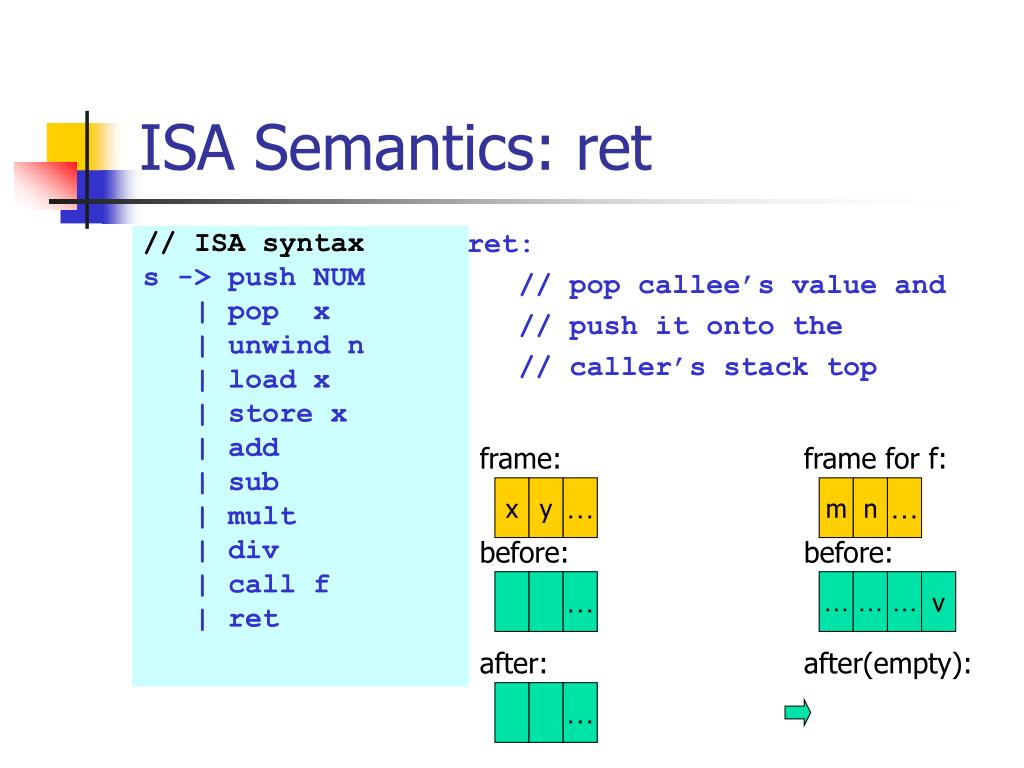The width and height of the screenshot is (1024, 768).
Task: Click the 'sub' instruction line
Action: pos(239,483)
